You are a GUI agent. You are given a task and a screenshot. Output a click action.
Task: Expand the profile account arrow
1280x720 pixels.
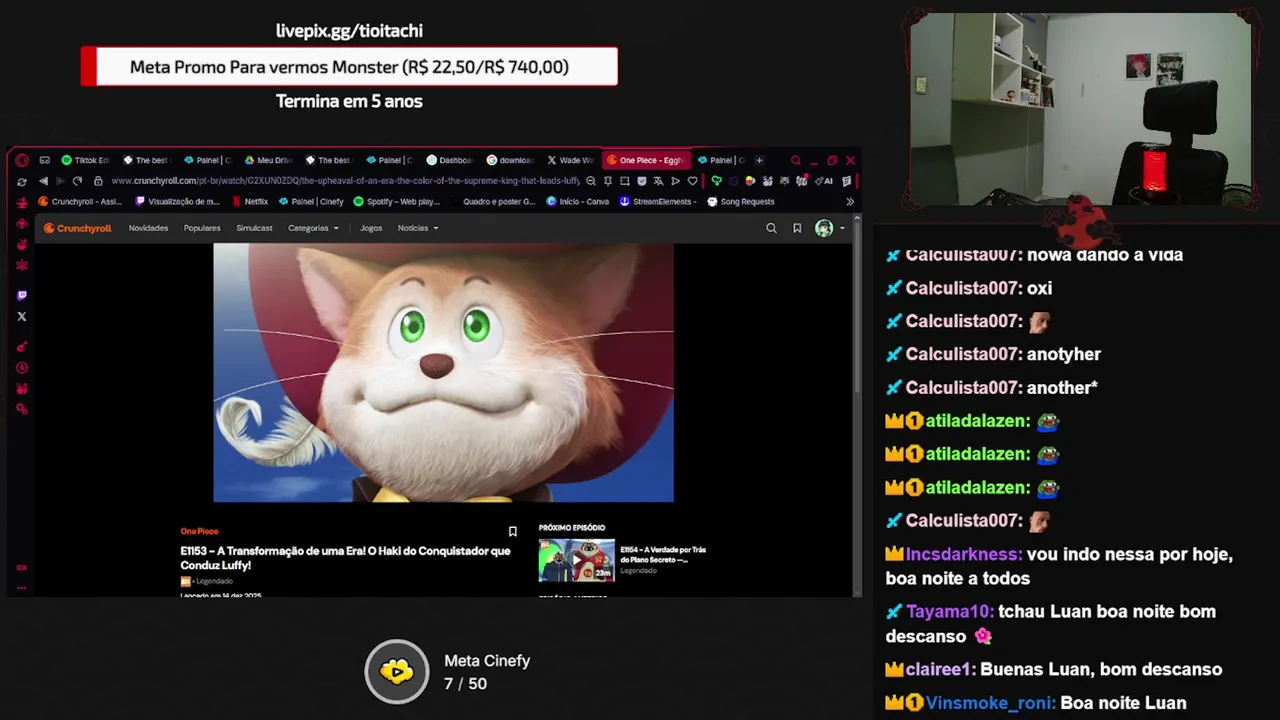click(842, 228)
